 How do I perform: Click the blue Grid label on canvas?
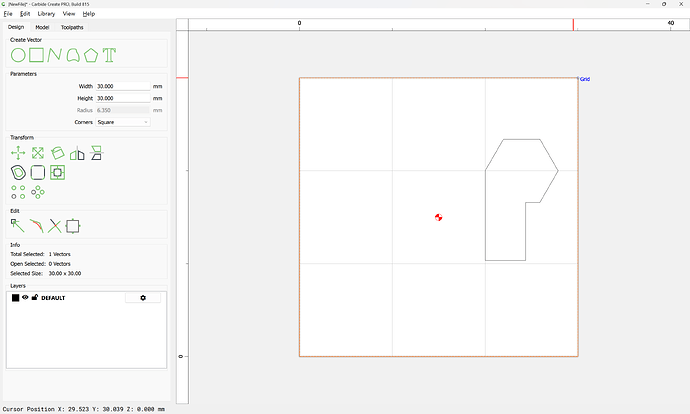point(585,79)
